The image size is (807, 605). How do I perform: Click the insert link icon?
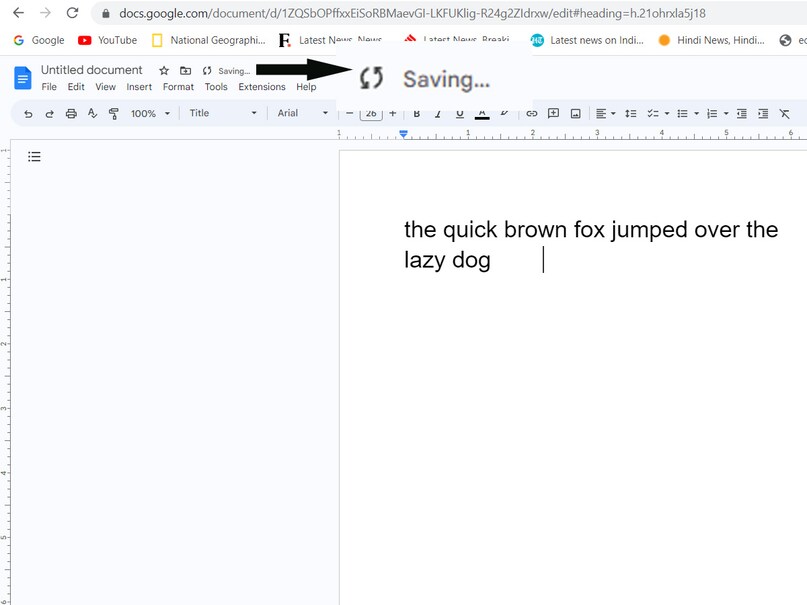[532, 114]
